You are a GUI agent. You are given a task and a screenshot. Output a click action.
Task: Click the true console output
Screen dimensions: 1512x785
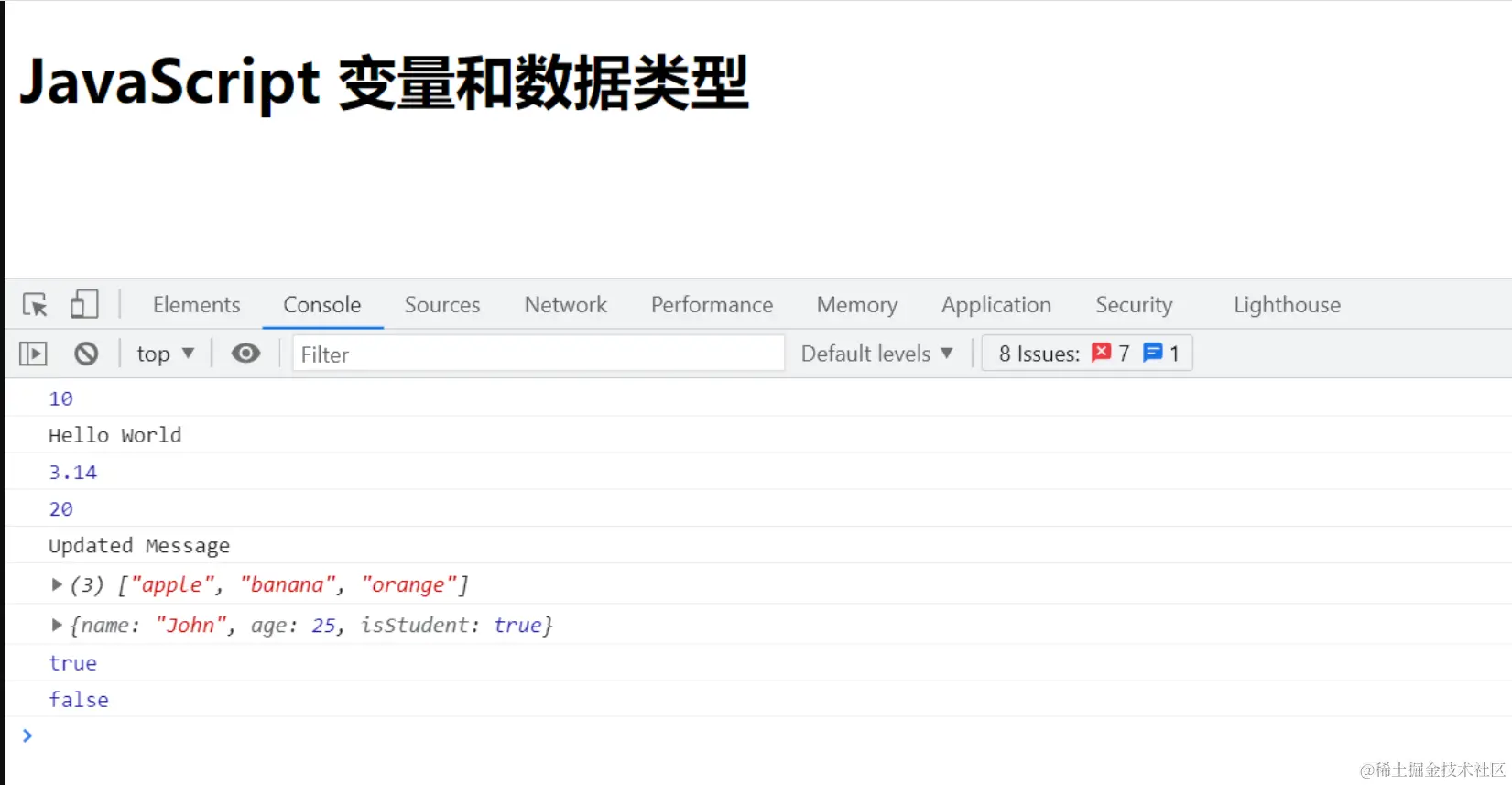click(72, 662)
